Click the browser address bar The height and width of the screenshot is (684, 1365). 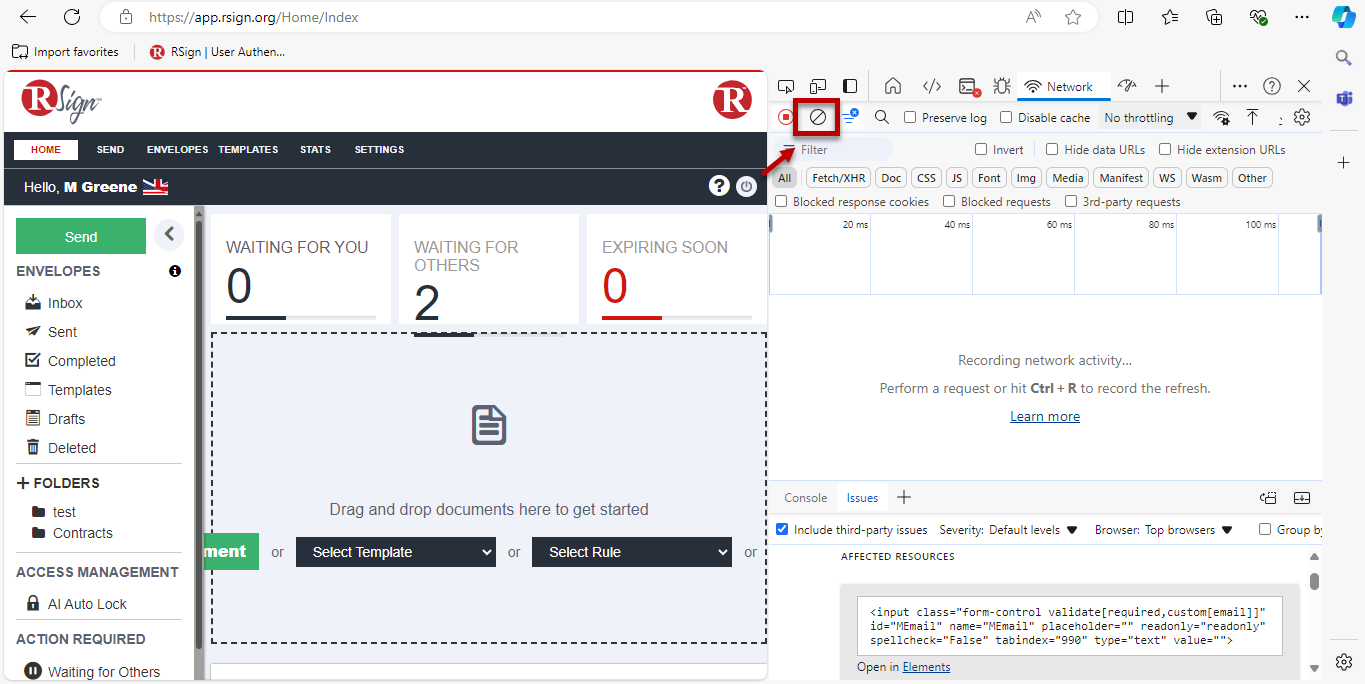580,17
